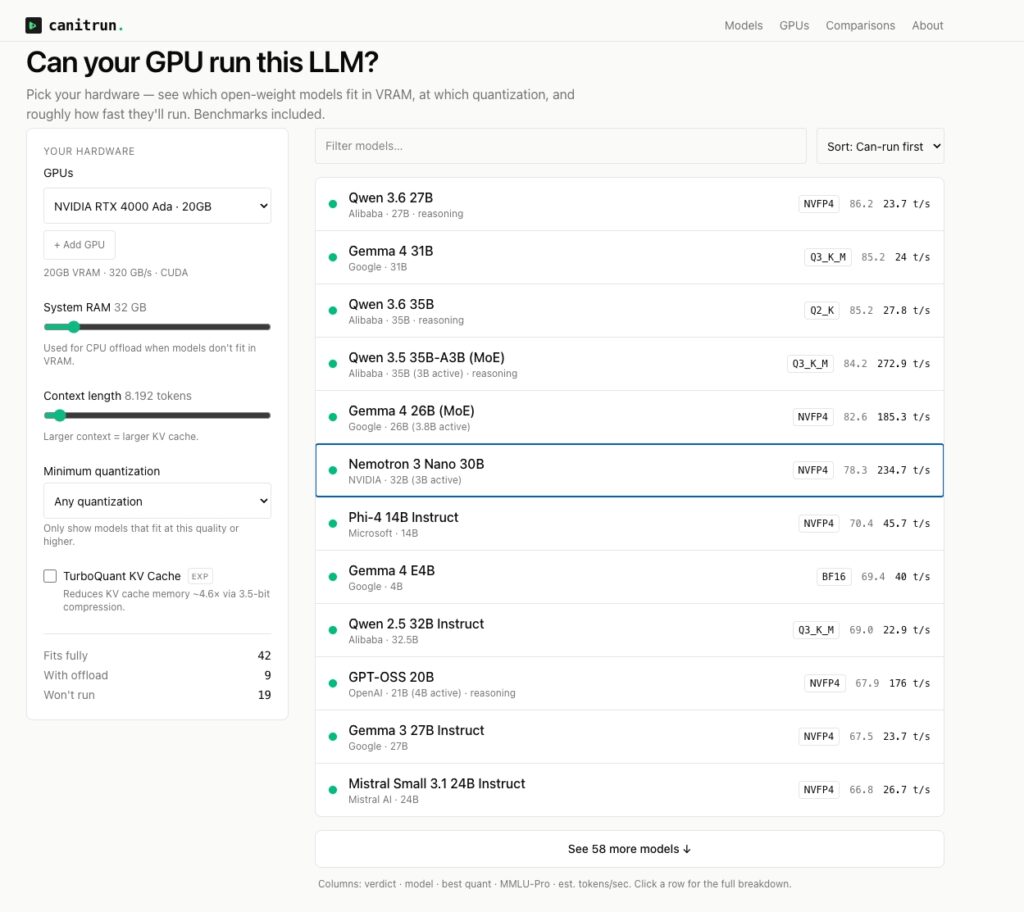Open the Qwen 3.6 27B row
Viewport: 1024px width, 912px height.
tap(630, 204)
